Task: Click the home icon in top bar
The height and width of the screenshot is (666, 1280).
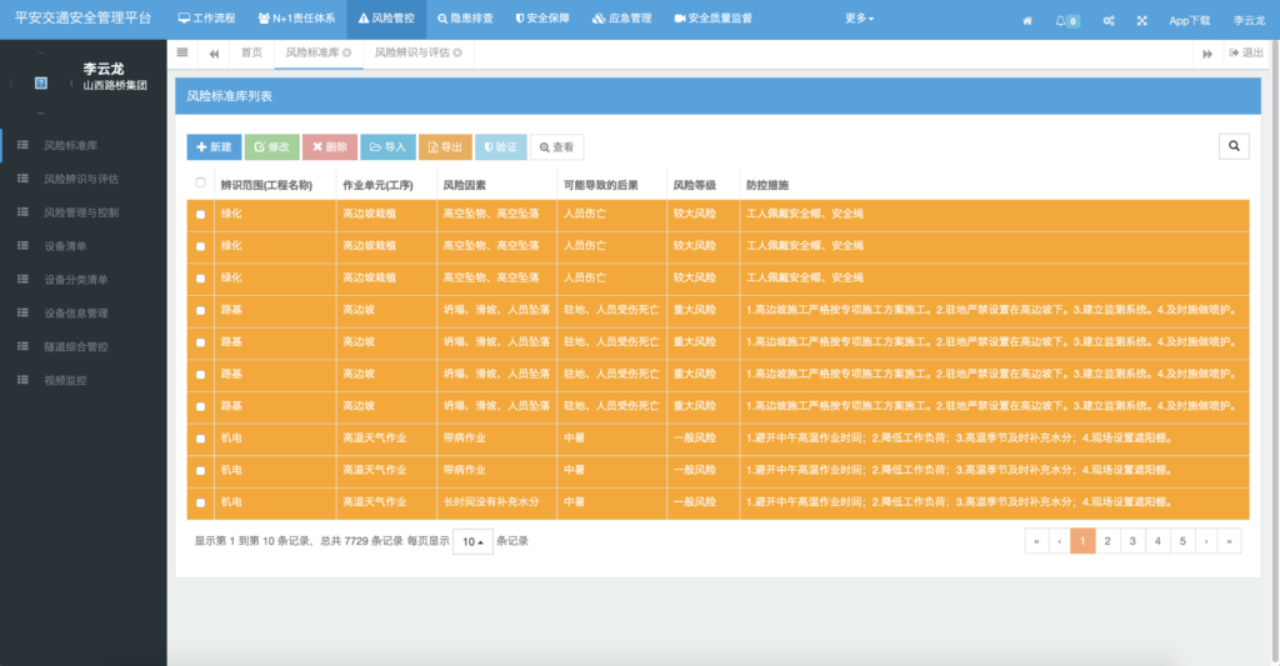Action: click(1027, 20)
